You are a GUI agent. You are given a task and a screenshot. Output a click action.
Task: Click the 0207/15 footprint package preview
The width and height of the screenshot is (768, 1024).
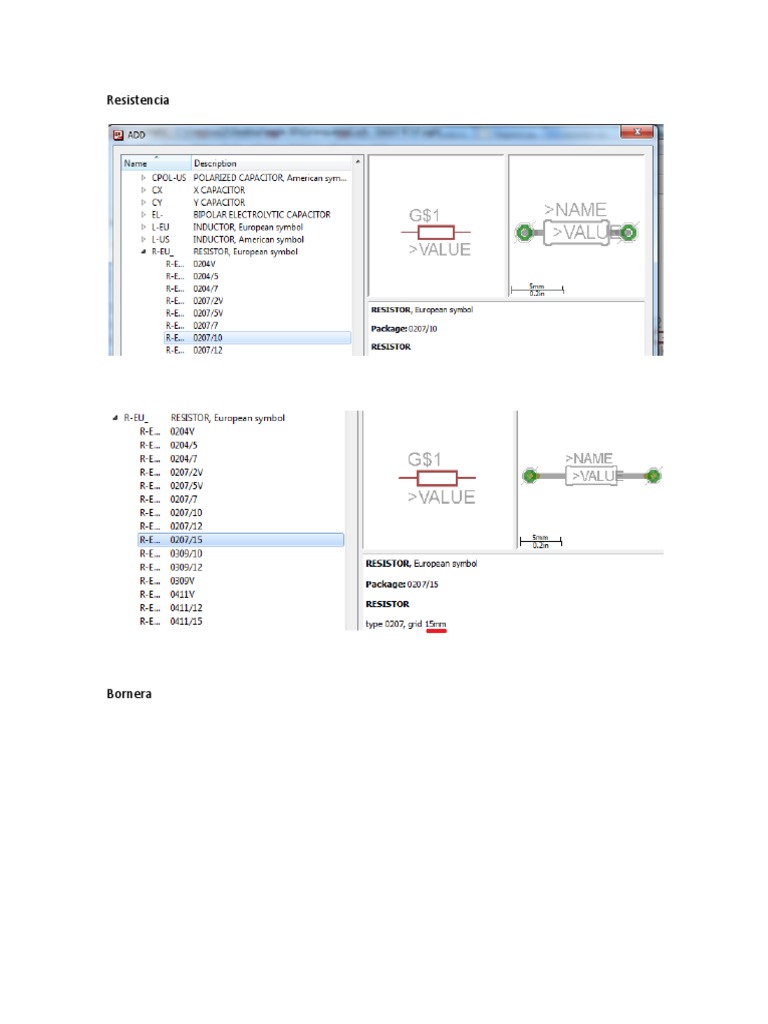[591, 480]
